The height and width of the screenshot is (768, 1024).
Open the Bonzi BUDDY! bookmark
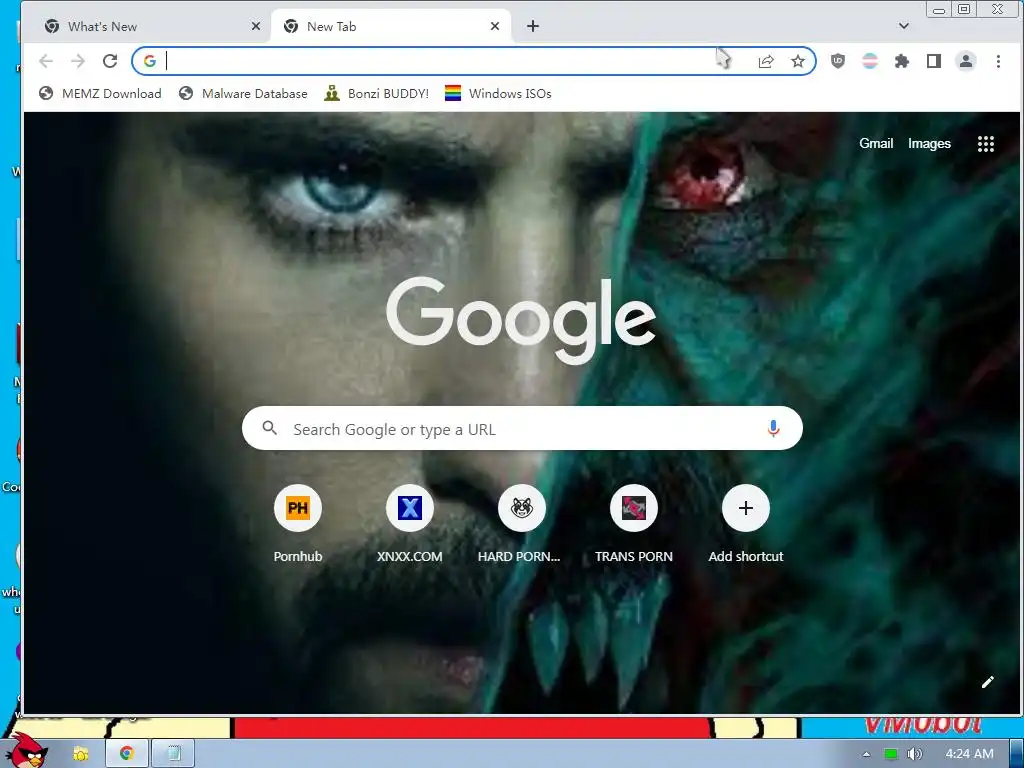tap(377, 93)
